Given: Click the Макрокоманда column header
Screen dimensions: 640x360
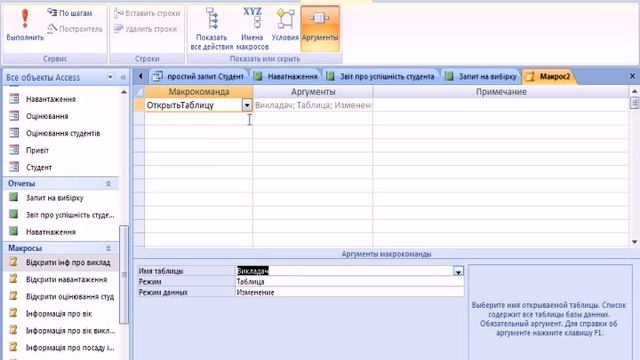Looking at the screenshot, I should pyautogui.click(x=199, y=92).
